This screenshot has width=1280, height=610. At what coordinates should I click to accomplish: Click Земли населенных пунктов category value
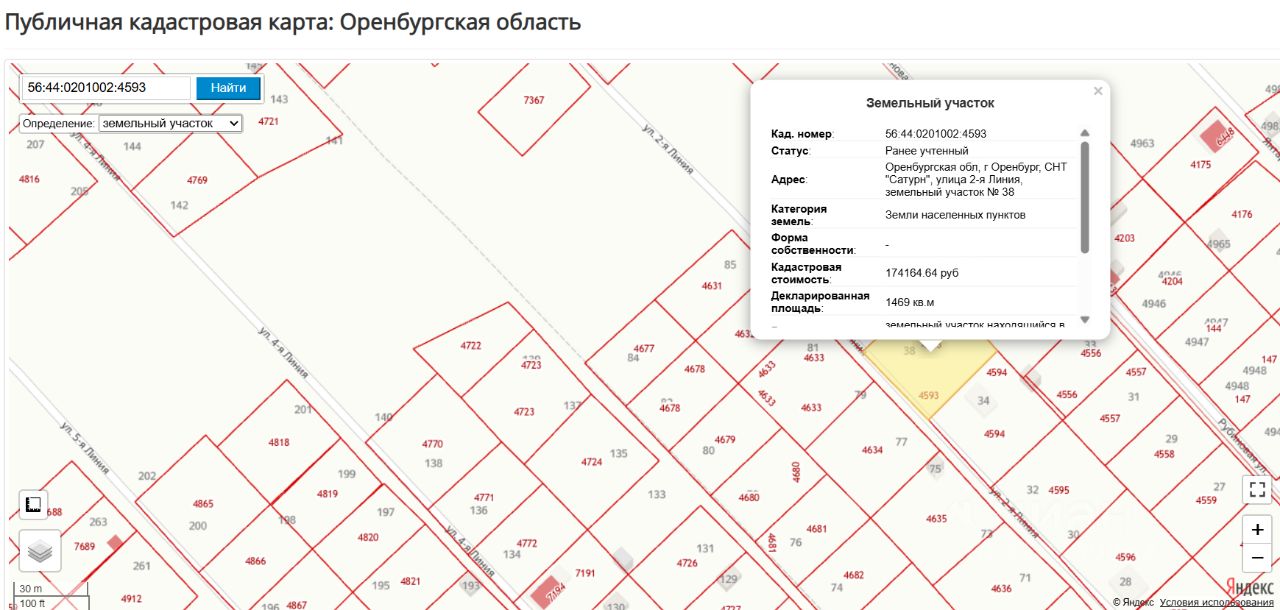955,215
